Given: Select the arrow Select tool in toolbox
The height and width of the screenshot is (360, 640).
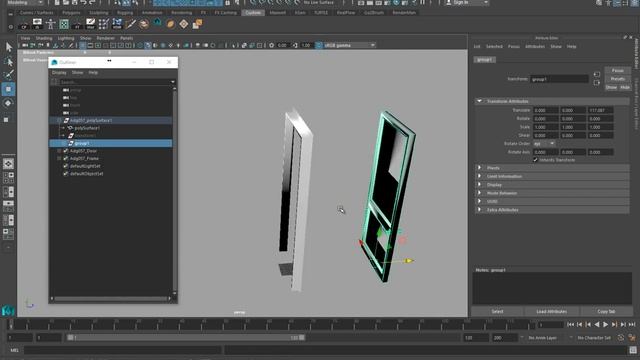Looking at the screenshot, I should [9, 47].
